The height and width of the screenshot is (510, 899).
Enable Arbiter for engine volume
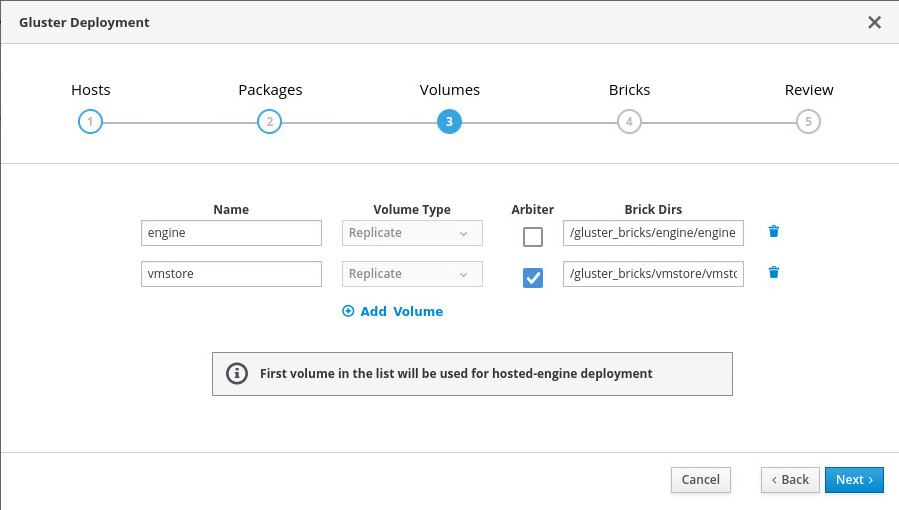[533, 237]
